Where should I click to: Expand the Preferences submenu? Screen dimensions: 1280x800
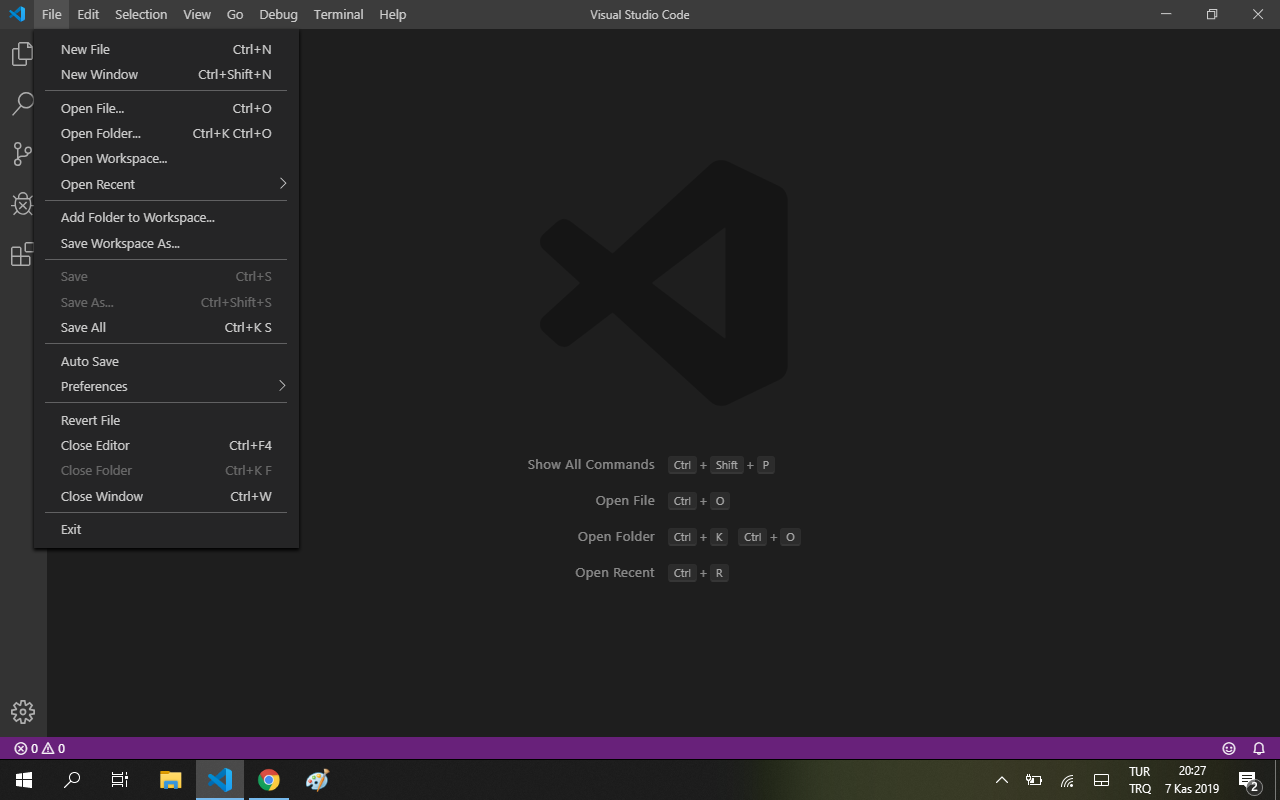click(166, 386)
